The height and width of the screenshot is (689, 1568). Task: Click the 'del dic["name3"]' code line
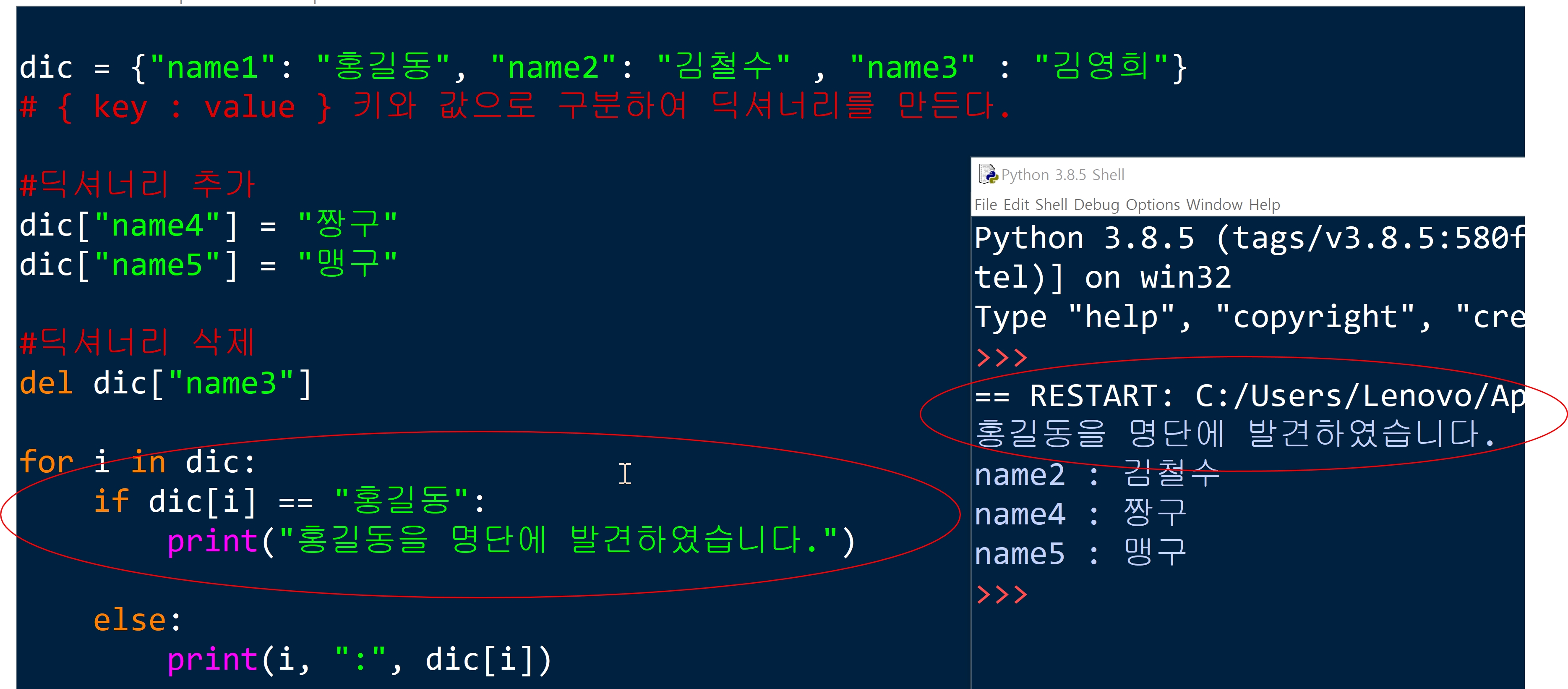click(x=166, y=383)
